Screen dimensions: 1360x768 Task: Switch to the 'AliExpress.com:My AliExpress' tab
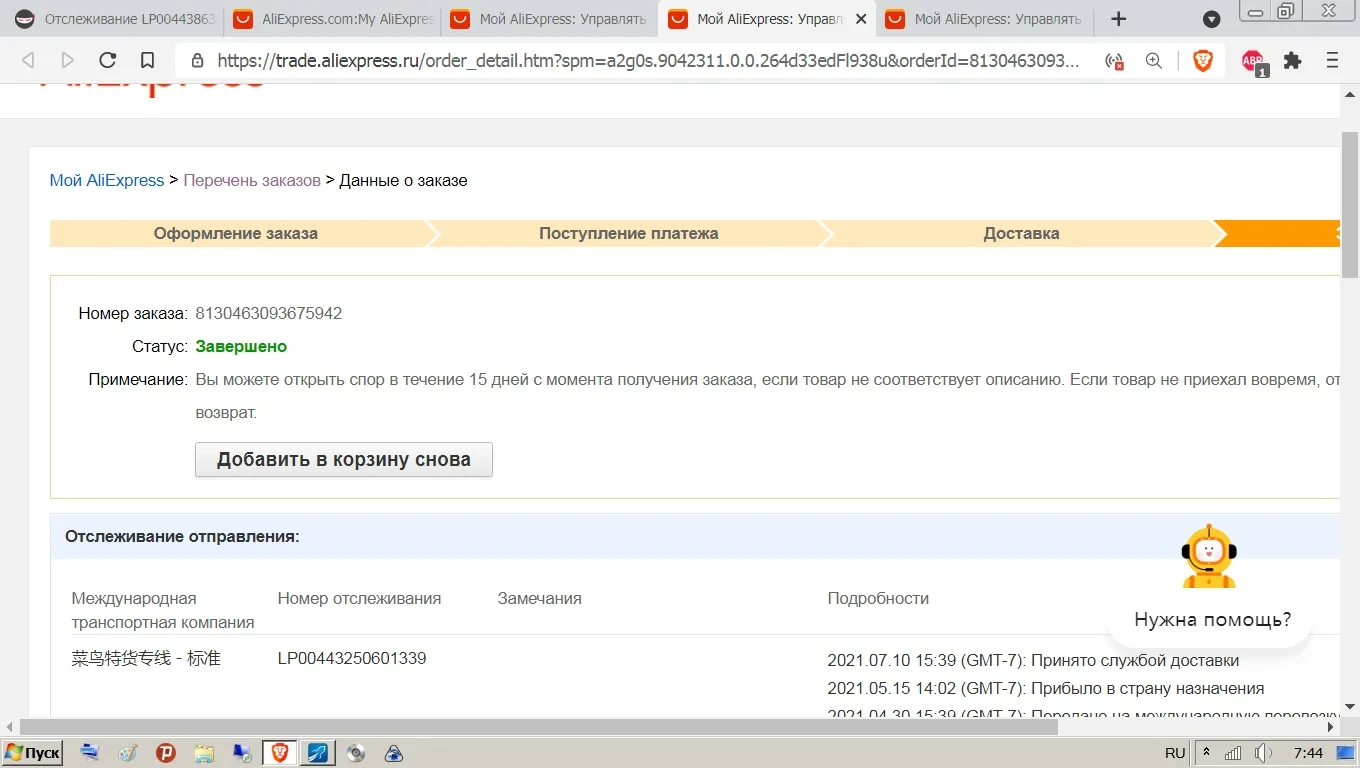coord(332,19)
